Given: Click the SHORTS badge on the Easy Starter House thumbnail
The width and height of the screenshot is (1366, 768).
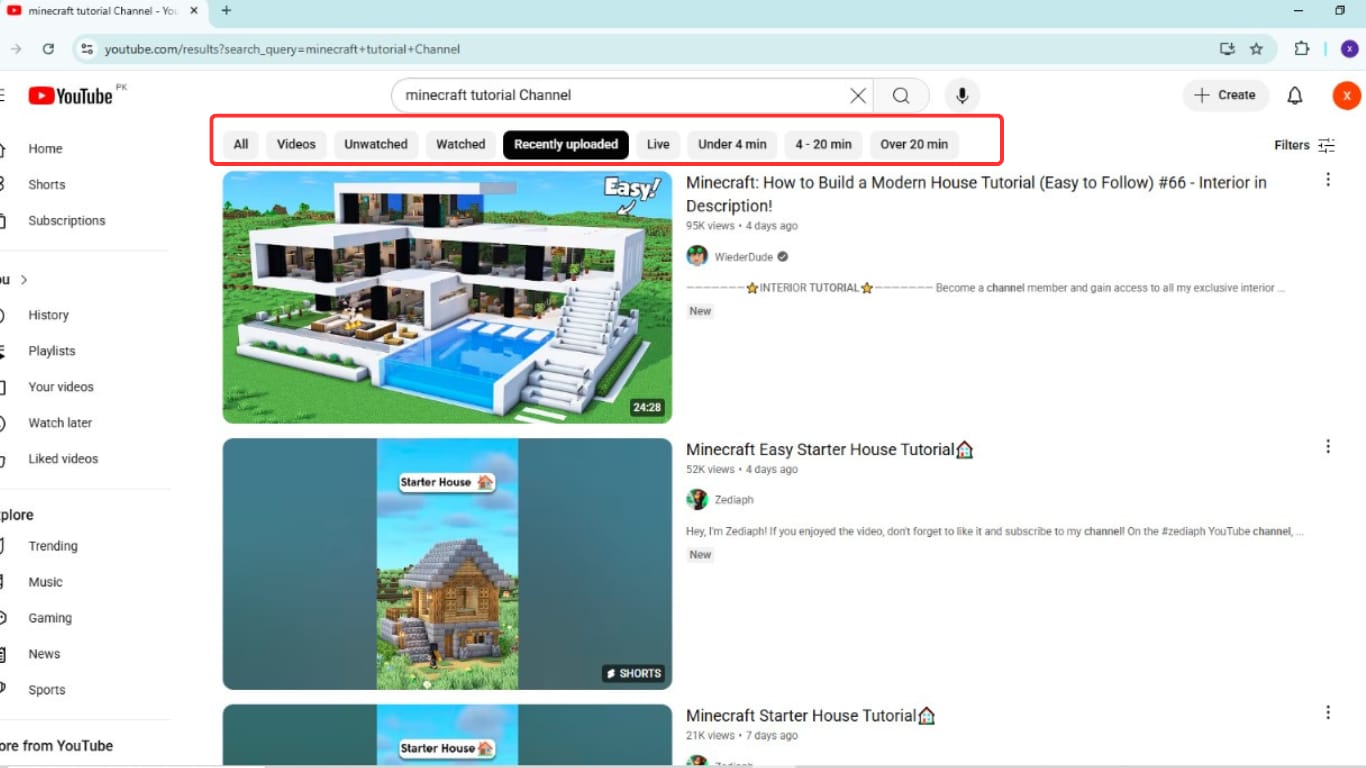Looking at the screenshot, I should pyautogui.click(x=634, y=674).
